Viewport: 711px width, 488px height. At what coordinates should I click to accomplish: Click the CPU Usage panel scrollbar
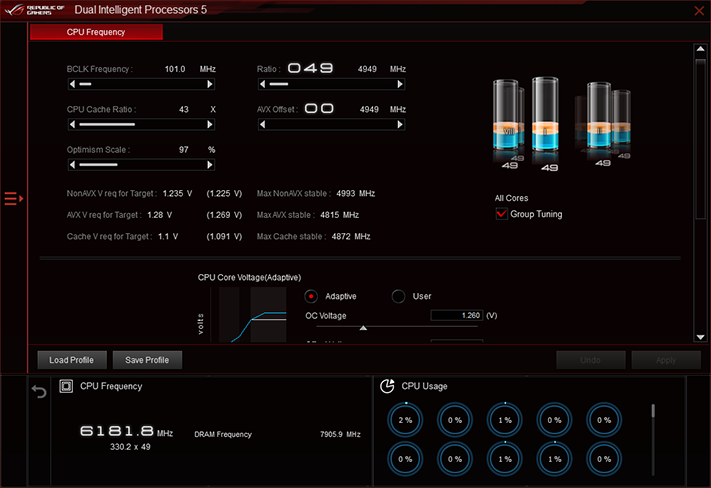(x=653, y=439)
